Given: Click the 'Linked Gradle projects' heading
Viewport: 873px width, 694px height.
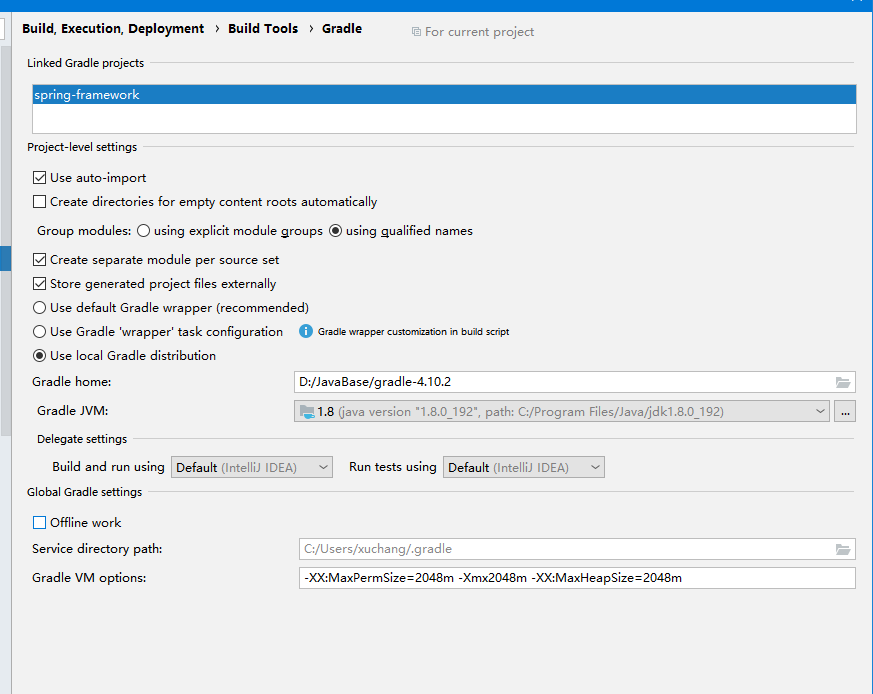Looking at the screenshot, I should 85,63.
